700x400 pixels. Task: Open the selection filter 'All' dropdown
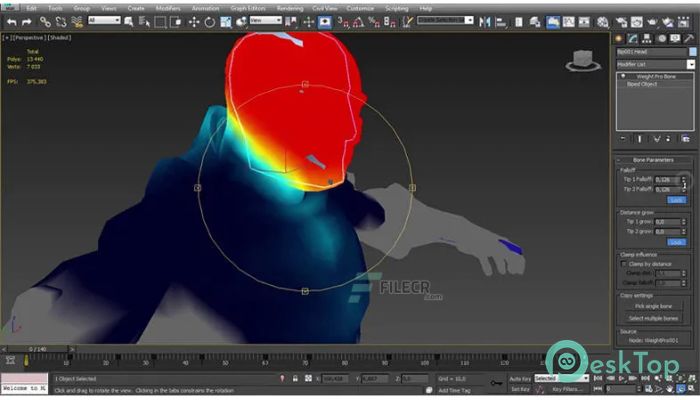click(104, 20)
